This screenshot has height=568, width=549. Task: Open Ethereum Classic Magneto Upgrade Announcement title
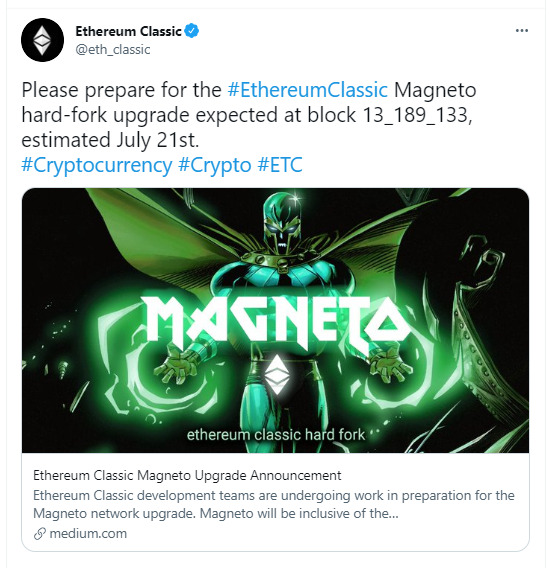pos(187,475)
